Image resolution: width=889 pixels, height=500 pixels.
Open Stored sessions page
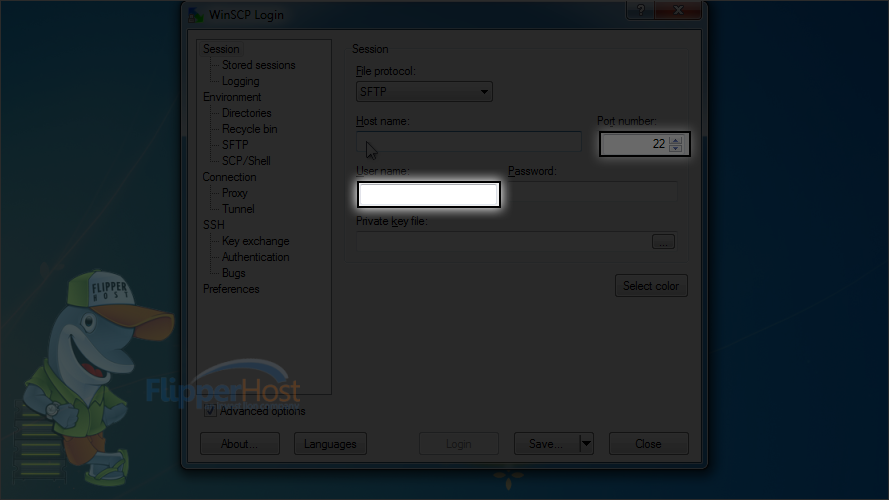coord(259,65)
